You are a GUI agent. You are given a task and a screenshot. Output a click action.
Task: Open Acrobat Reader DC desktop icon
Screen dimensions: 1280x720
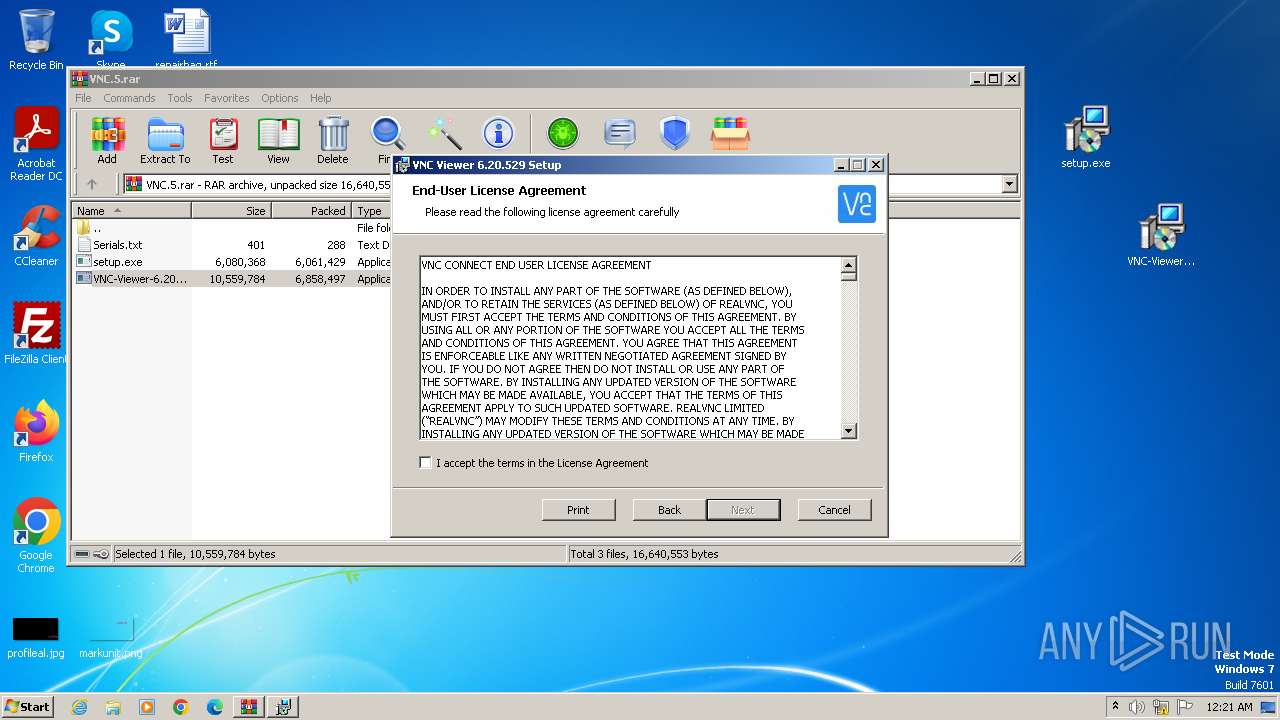[36, 145]
